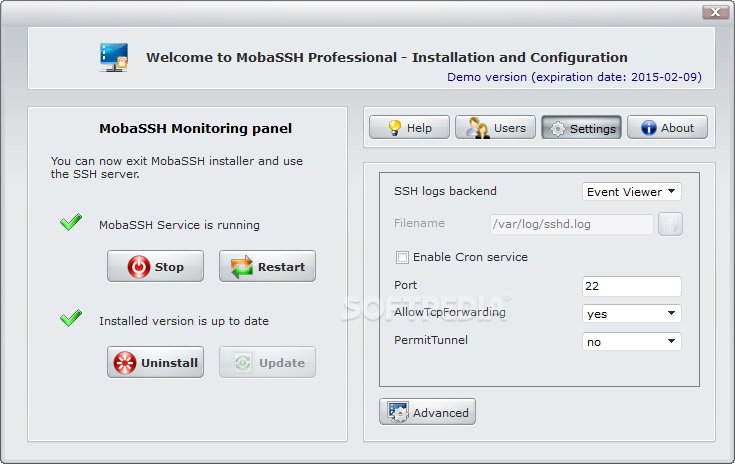Screen dimensions: 735x464
Task: Open the Users tab
Action: (495, 127)
